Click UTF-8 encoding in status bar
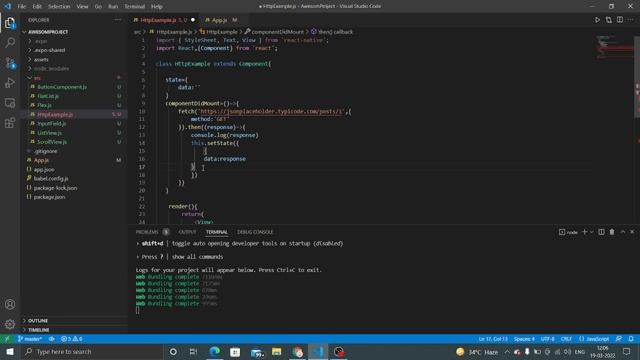This screenshot has width=640, height=360. (x=548, y=339)
